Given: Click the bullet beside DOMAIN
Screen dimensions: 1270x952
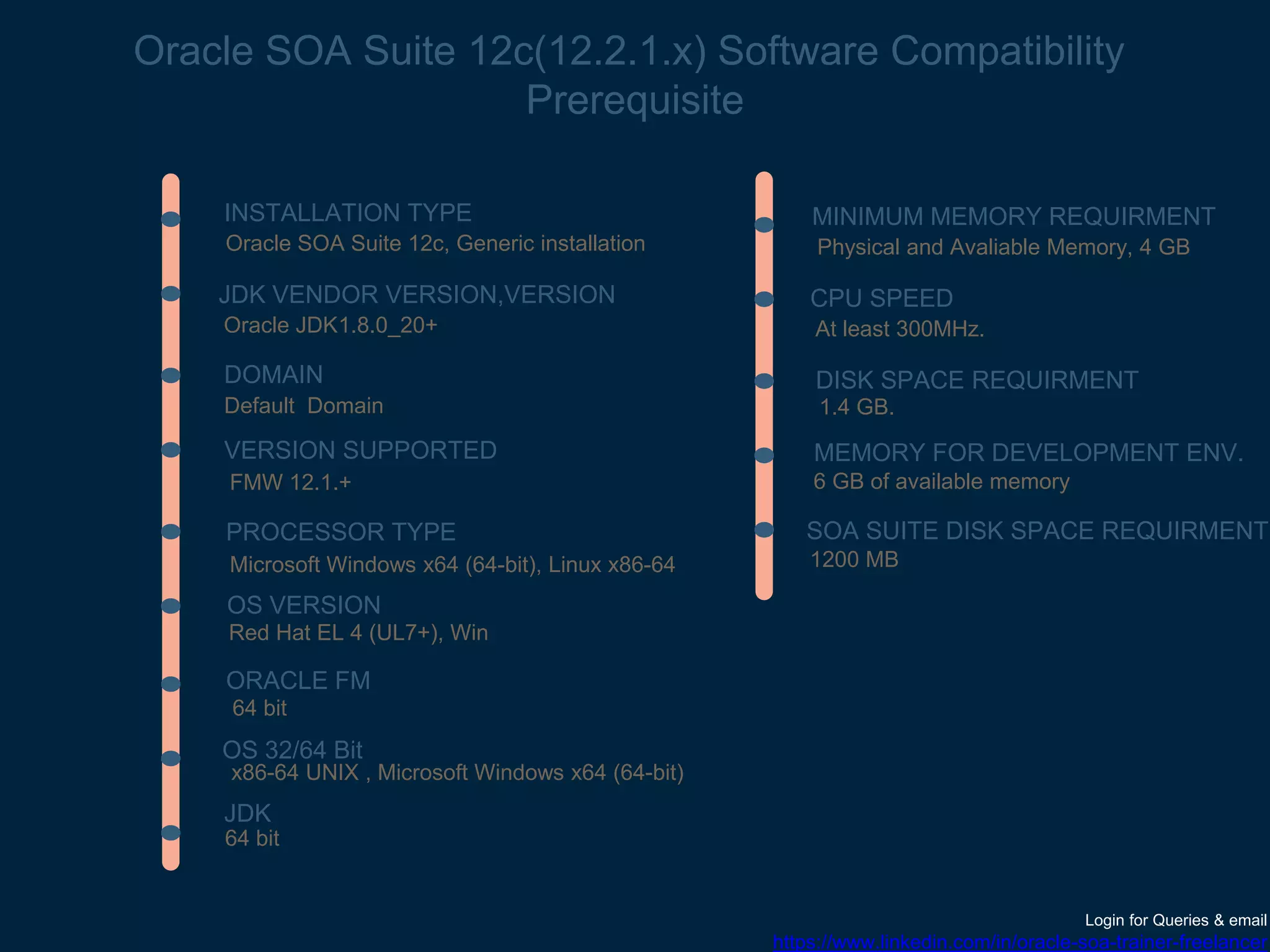Looking at the screenshot, I should coord(171,375).
